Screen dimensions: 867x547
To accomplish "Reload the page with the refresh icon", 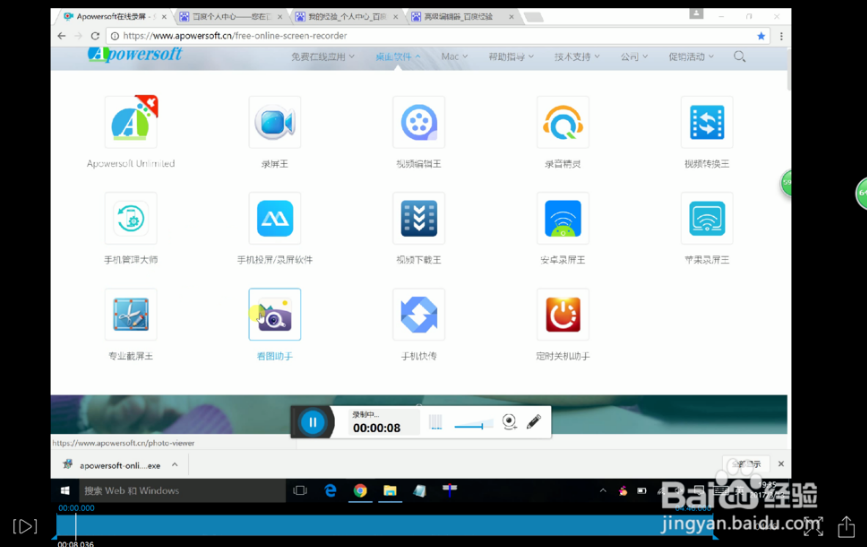I will coord(95,36).
